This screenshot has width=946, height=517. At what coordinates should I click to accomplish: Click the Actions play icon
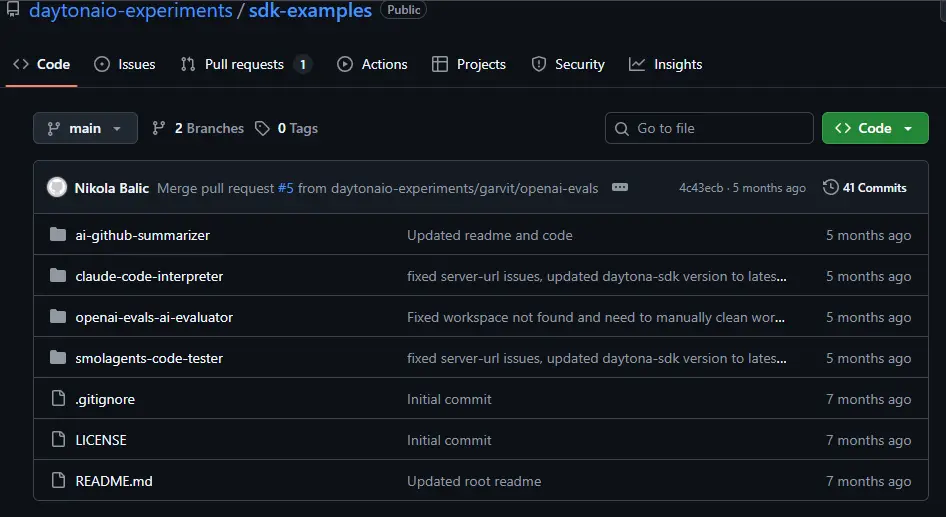click(x=344, y=64)
